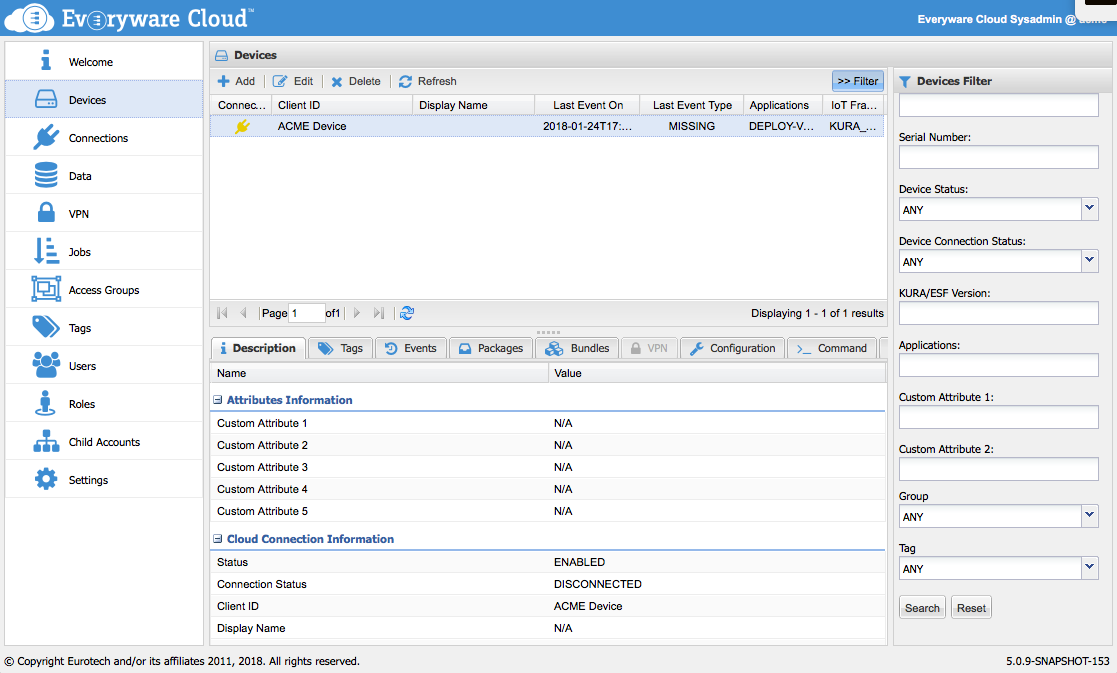1117x673 pixels.
Task: Select the Devices sidebar icon
Action: point(46,99)
